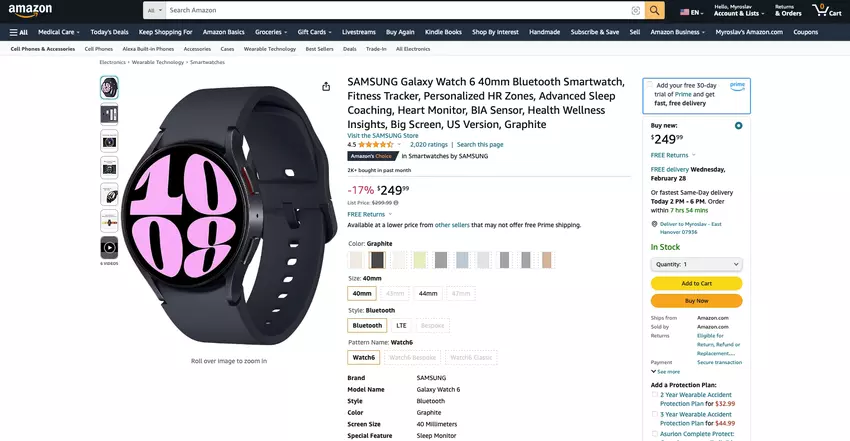Play the product videos thumbnail
Image resolution: width=850 pixels, height=441 pixels.
pyautogui.click(x=109, y=247)
